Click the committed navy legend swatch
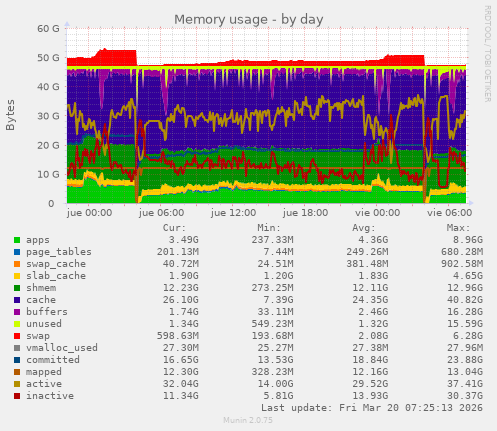This screenshot has height=431, width=497. [17, 360]
